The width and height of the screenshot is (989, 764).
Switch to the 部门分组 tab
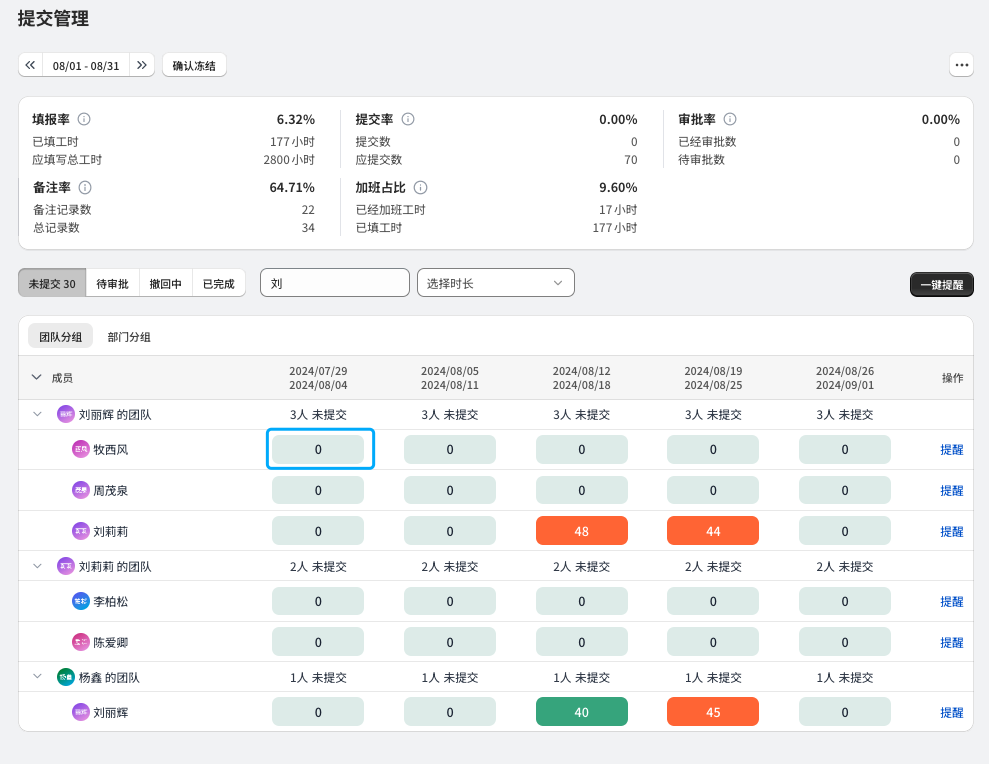pyautogui.click(x=129, y=336)
